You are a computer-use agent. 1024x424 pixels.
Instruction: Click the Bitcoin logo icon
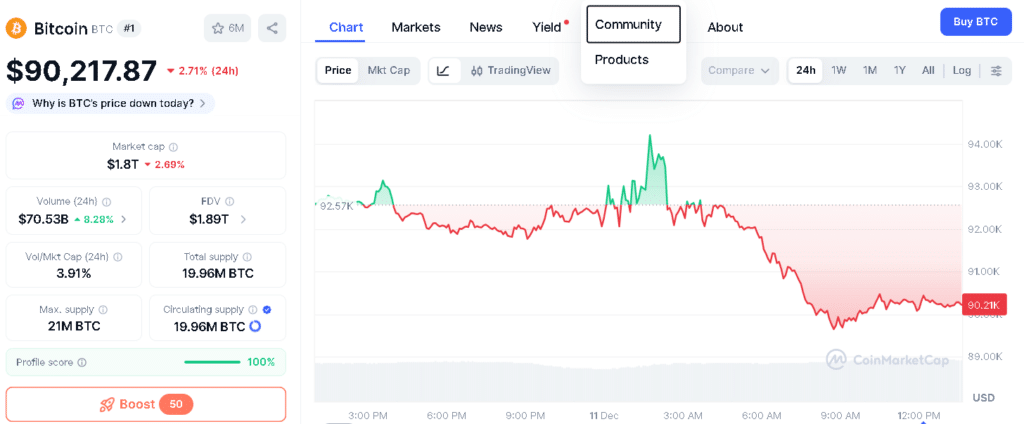[16, 29]
